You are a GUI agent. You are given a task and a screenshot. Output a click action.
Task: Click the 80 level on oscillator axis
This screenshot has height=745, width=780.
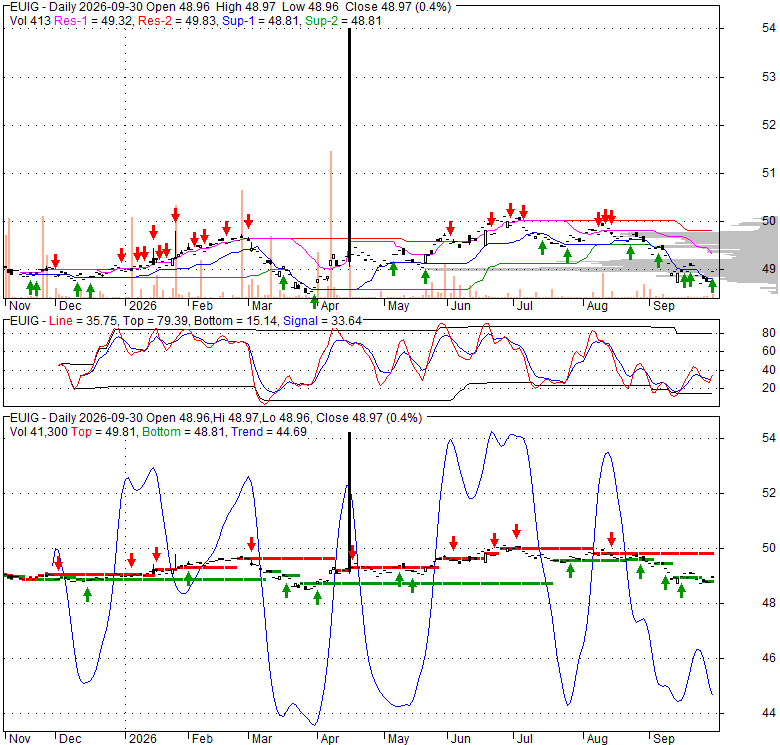point(769,333)
